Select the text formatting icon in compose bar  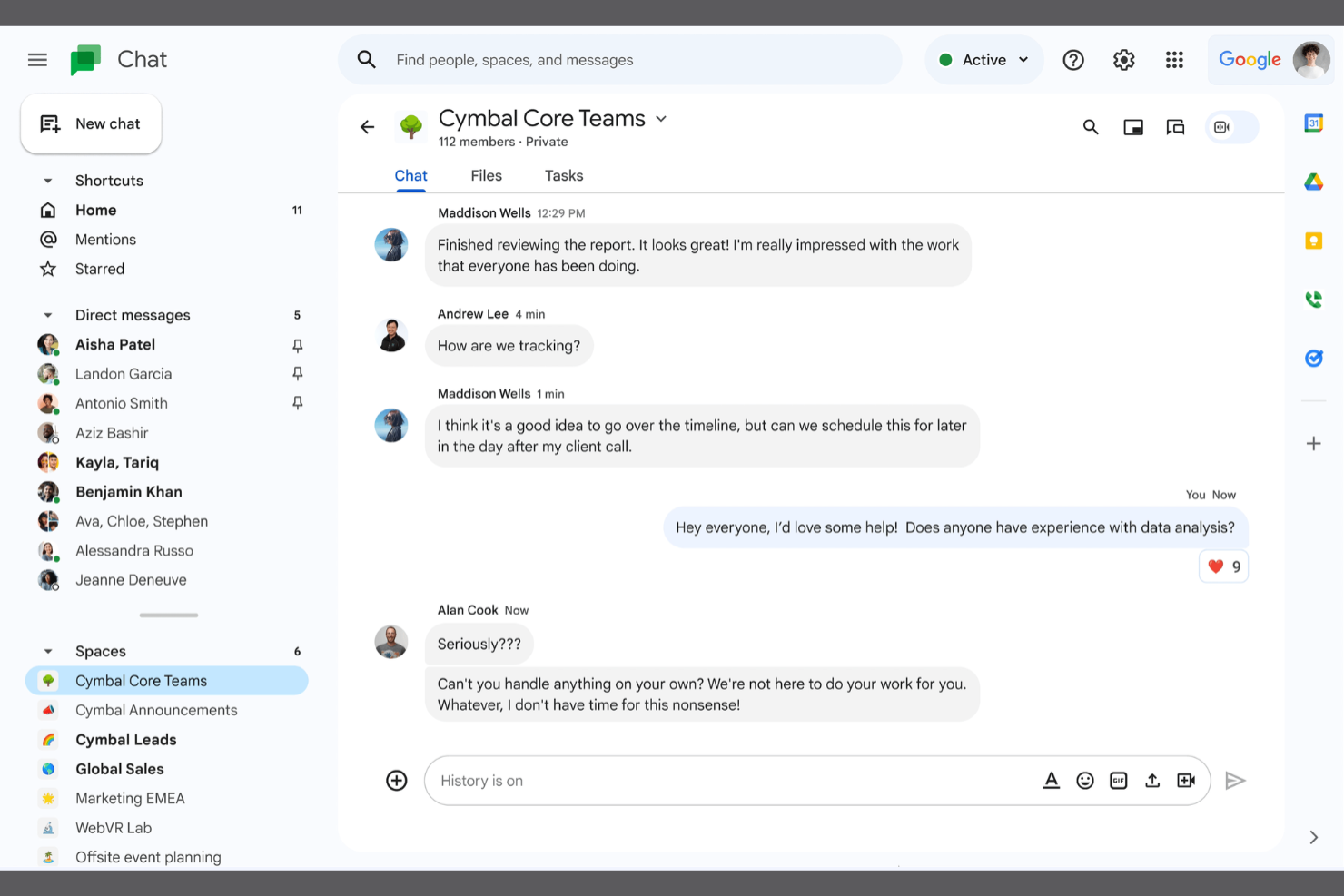pyautogui.click(x=1052, y=780)
